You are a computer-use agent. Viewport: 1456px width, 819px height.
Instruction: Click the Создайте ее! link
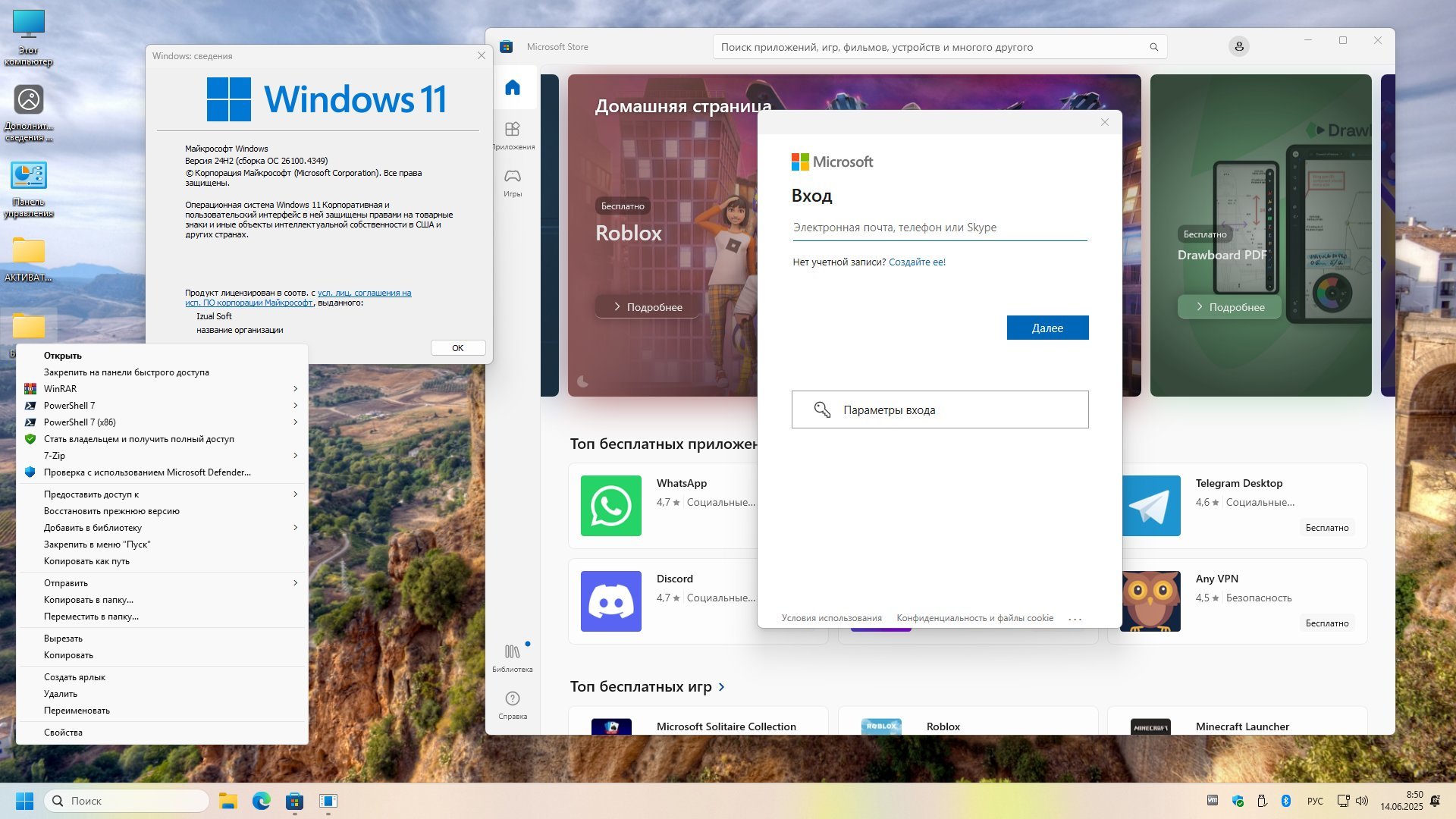(x=917, y=262)
